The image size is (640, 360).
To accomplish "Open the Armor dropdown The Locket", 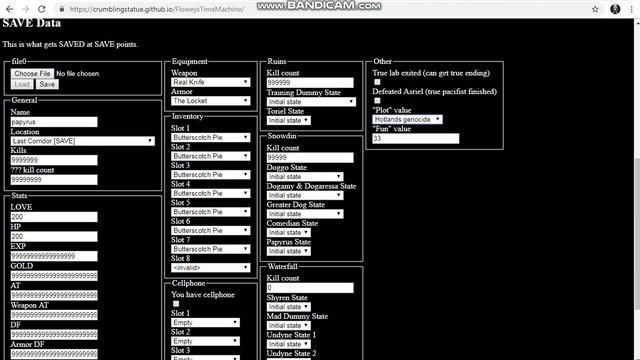I will (211, 101).
